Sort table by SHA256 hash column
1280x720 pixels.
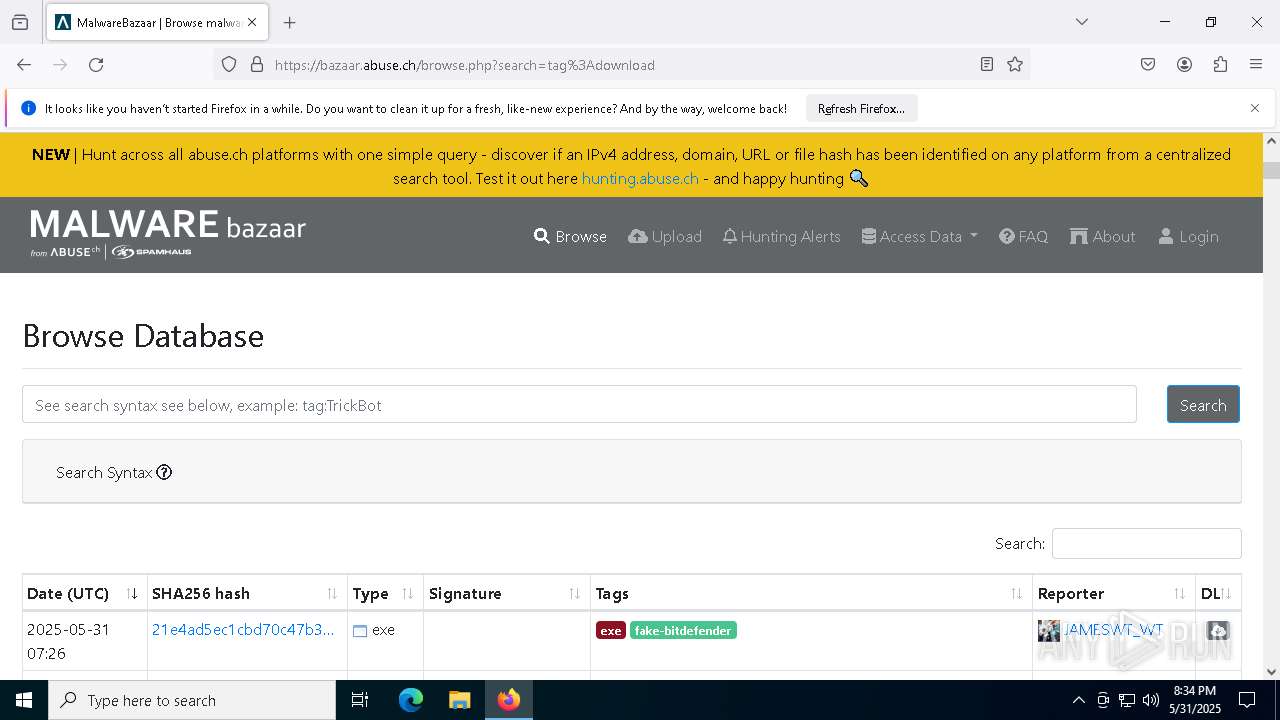(247, 593)
